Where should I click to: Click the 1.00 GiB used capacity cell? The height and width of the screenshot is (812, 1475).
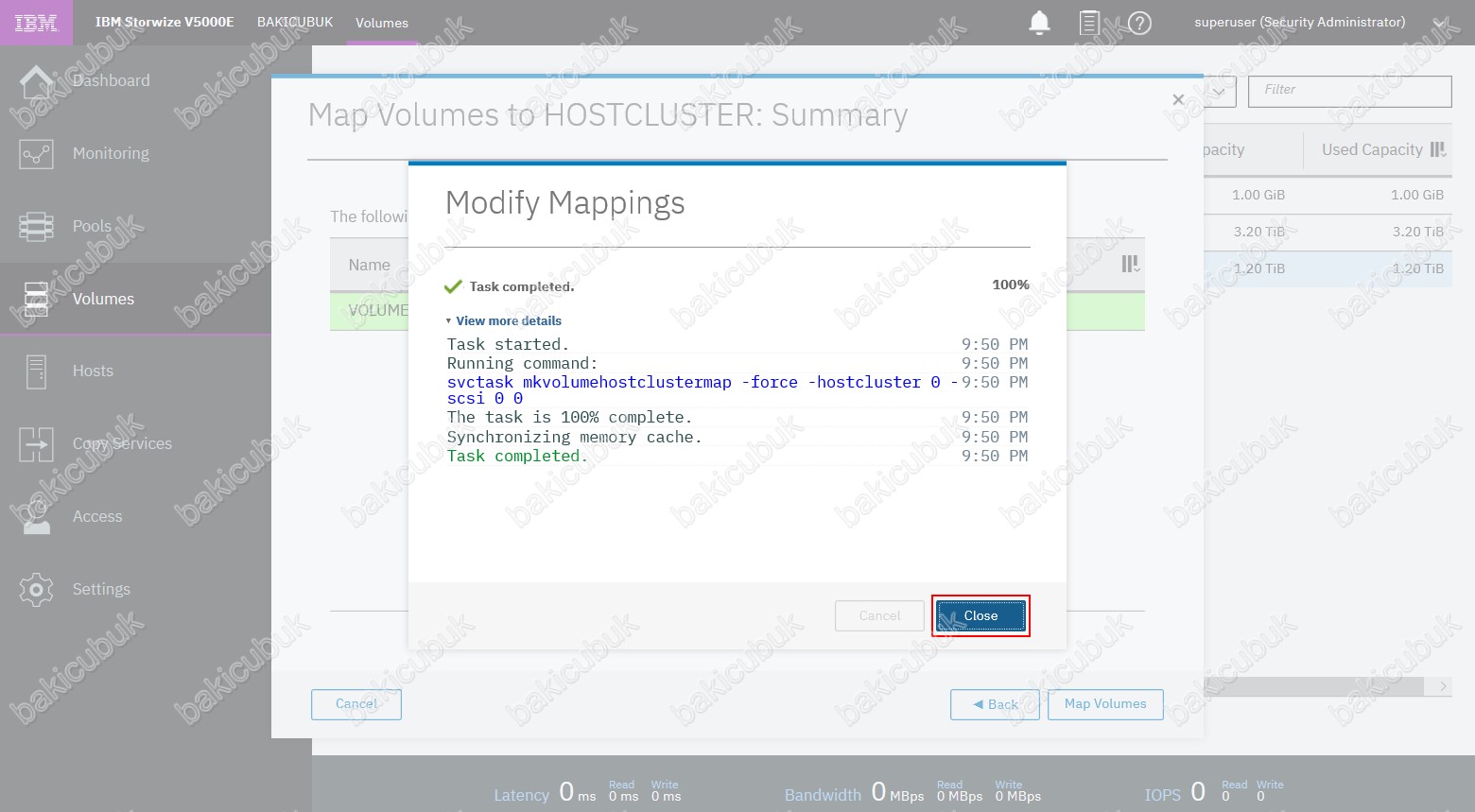(x=1417, y=195)
